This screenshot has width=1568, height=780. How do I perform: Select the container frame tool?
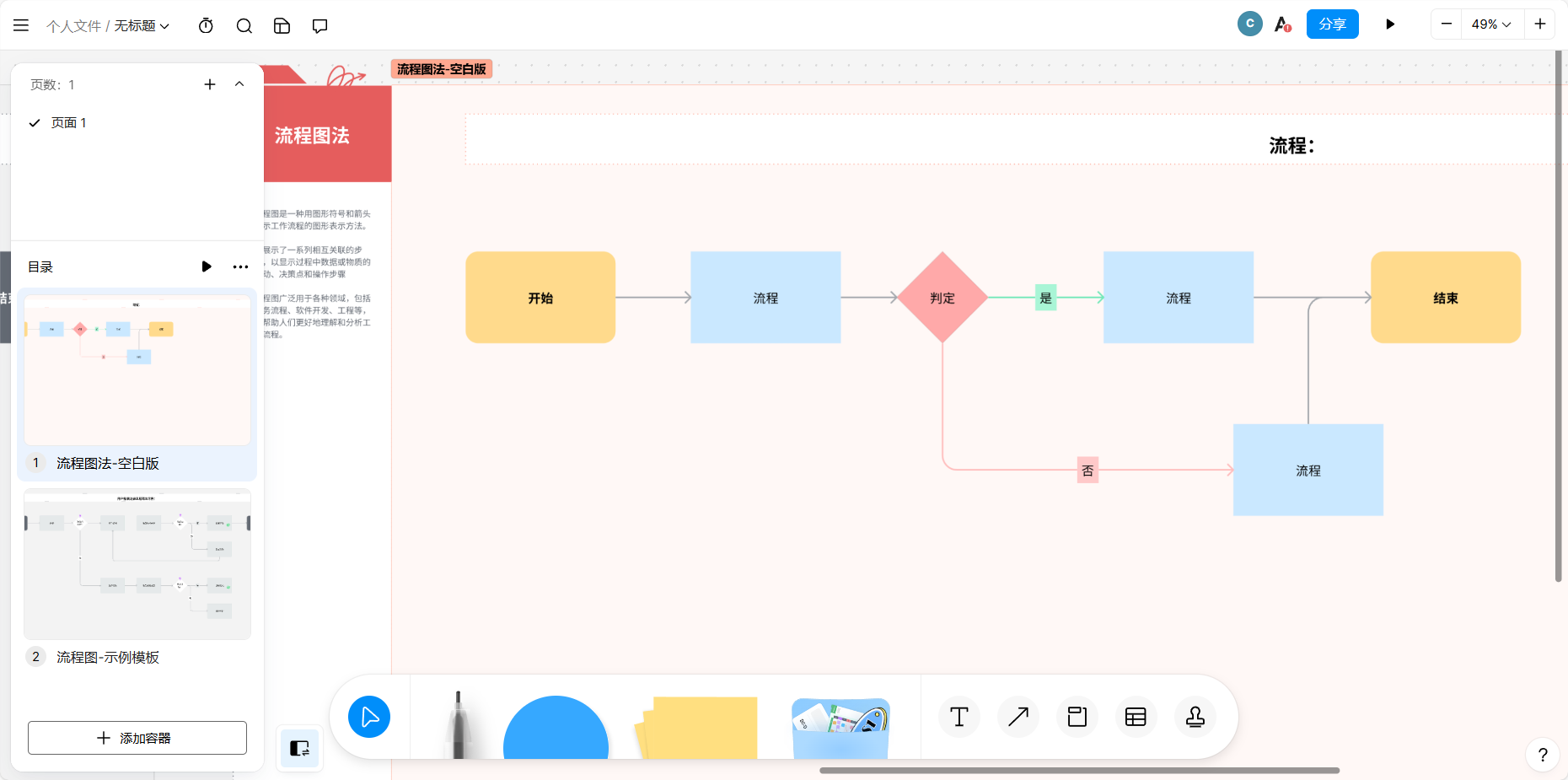pos(1077,717)
